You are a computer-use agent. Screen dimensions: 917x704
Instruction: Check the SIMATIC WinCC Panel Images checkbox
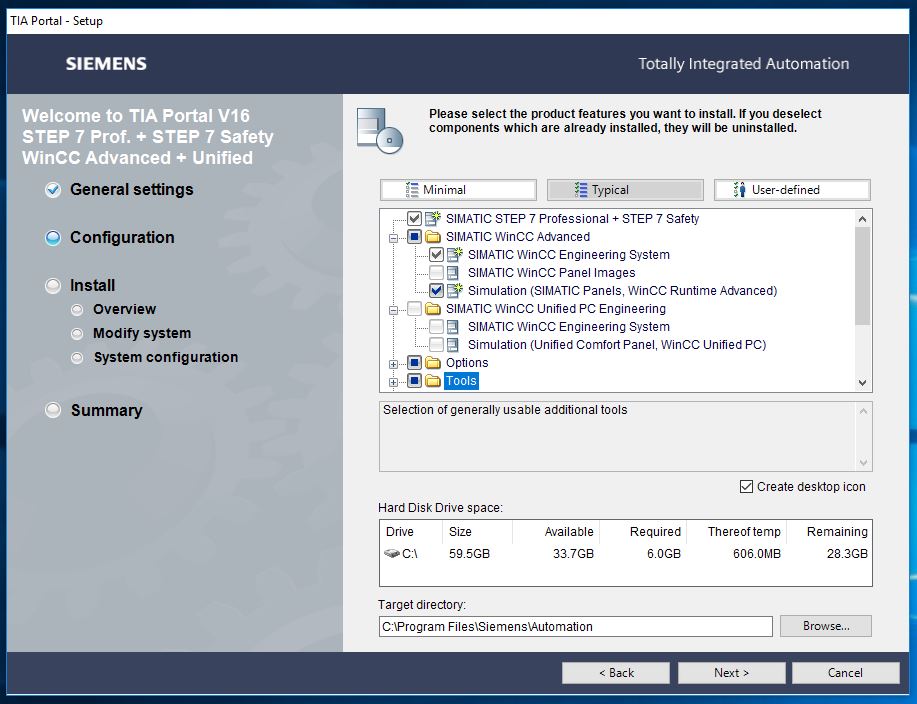[436, 273]
